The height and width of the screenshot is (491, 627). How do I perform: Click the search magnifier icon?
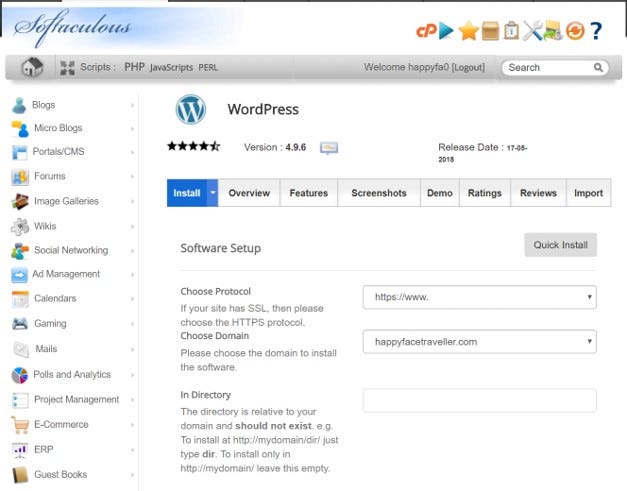pos(598,67)
